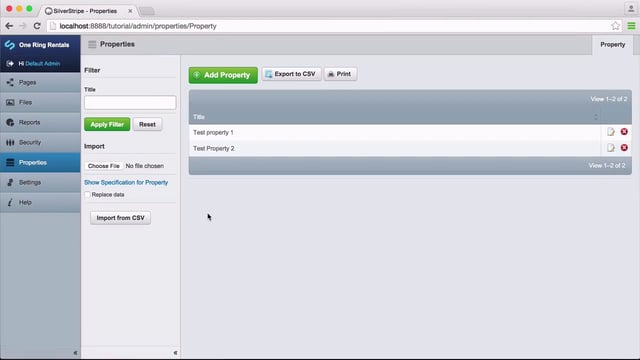Open a new browser tab
Image resolution: width=640 pixels, height=360 pixels.
[x=147, y=11]
